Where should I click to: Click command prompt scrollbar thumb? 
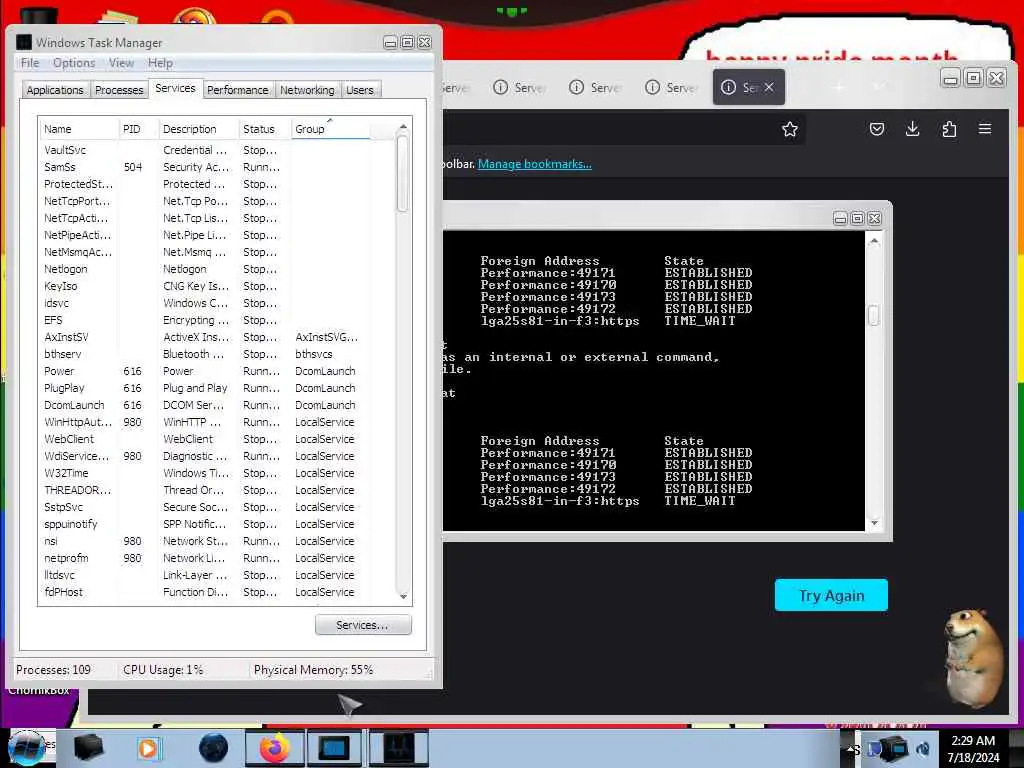click(x=874, y=315)
